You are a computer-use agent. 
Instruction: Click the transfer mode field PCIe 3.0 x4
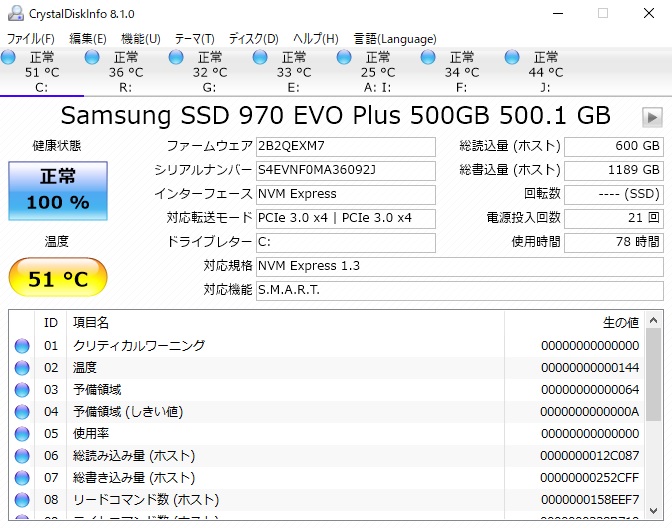point(346,219)
